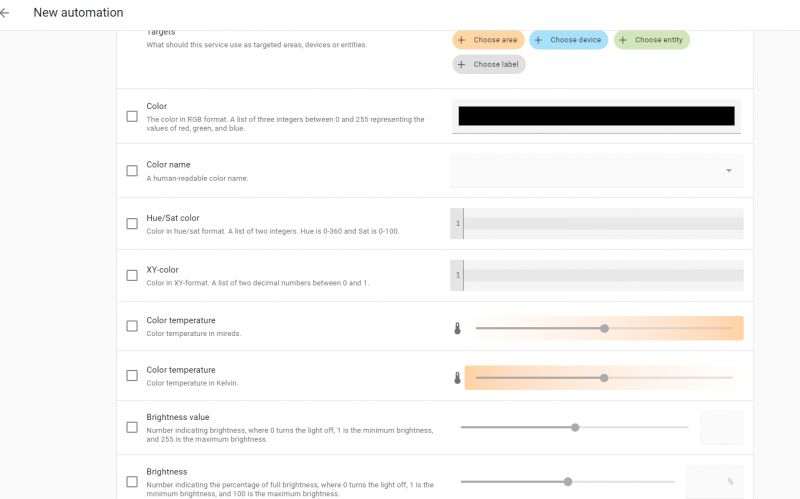The width and height of the screenshot is (800, 499).
Task: Click the black RGB color swatch
Action: point(596,116)
